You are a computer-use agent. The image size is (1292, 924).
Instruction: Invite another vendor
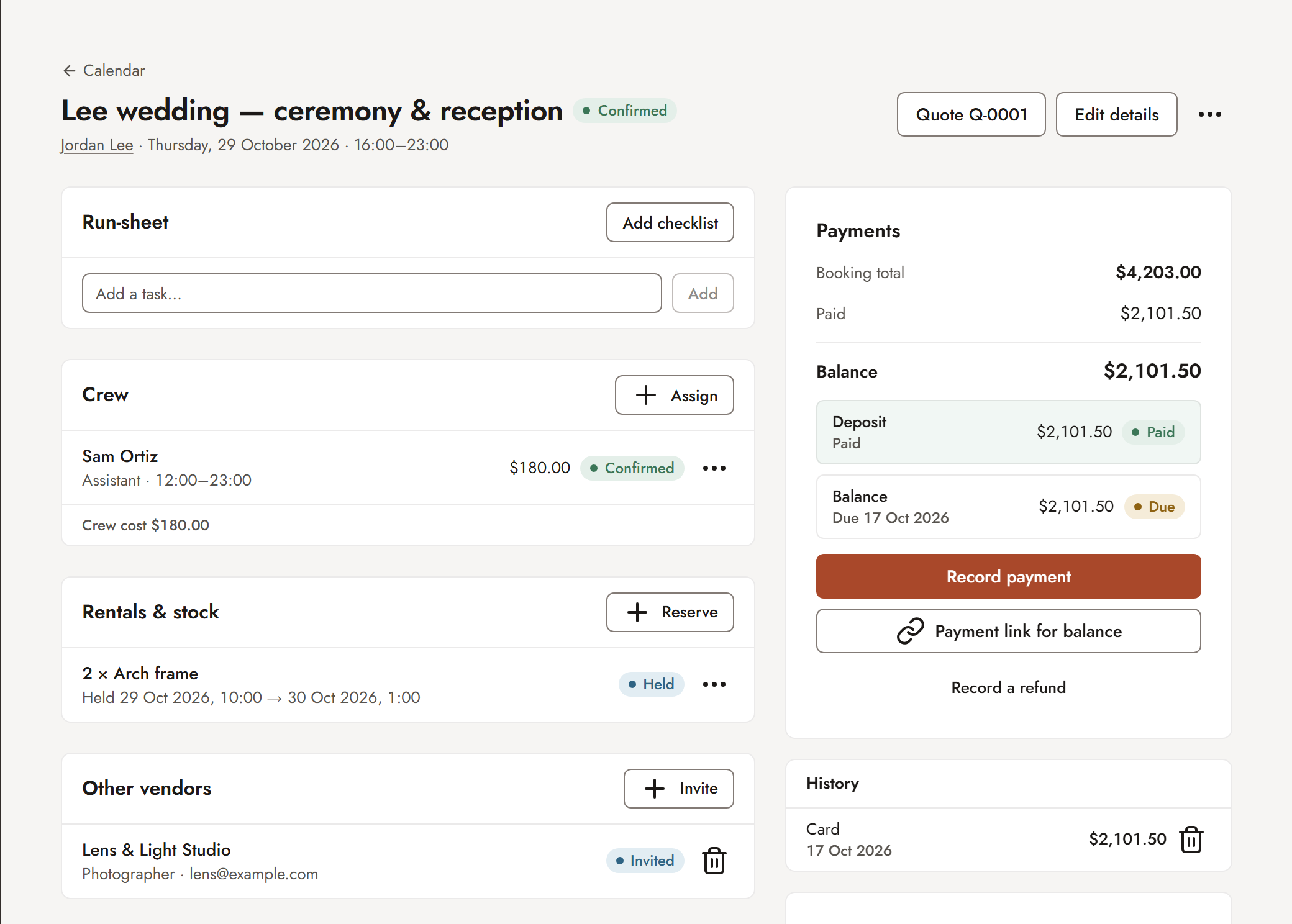[x=678, y=789]
